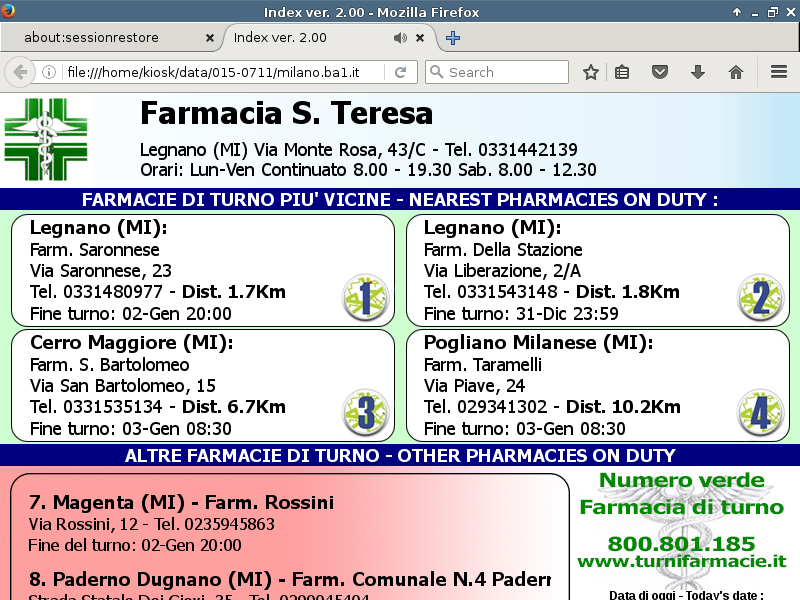The width and height of the screenshot is (800, 600).
Task: Click the search engine magnifier dropdown
Action: [437, 72]
